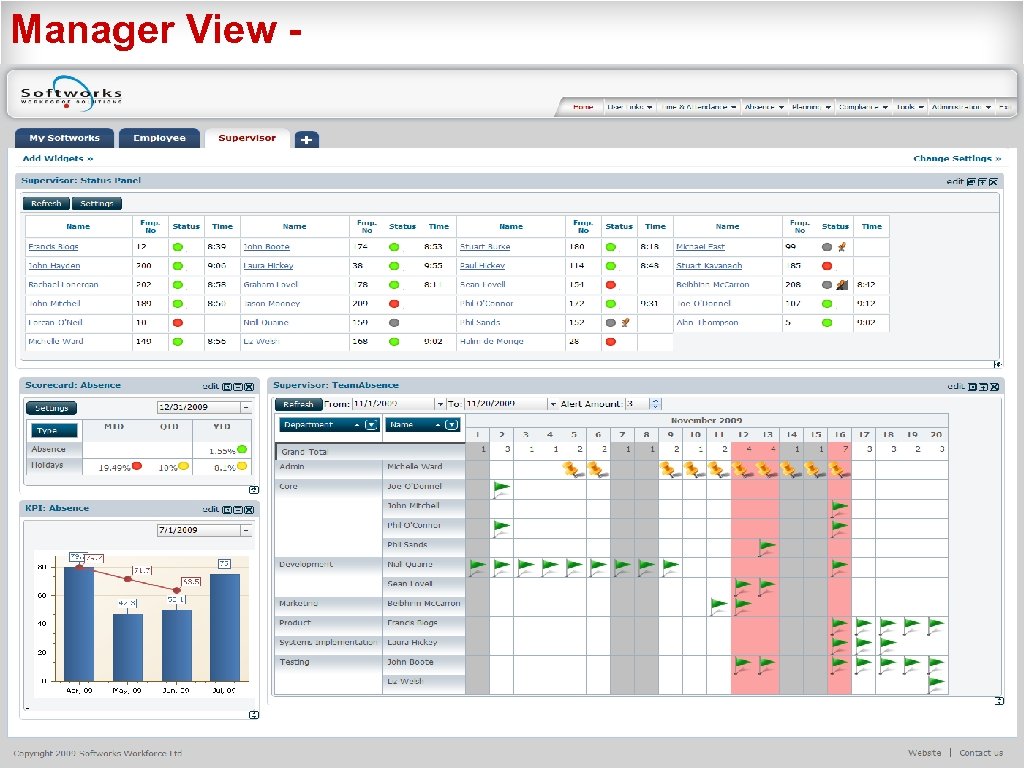Image resolution: width=1024 pixels, height=768 pixels.
Task: Minimize the Scorecard: Absence widget
Action: 238,385
